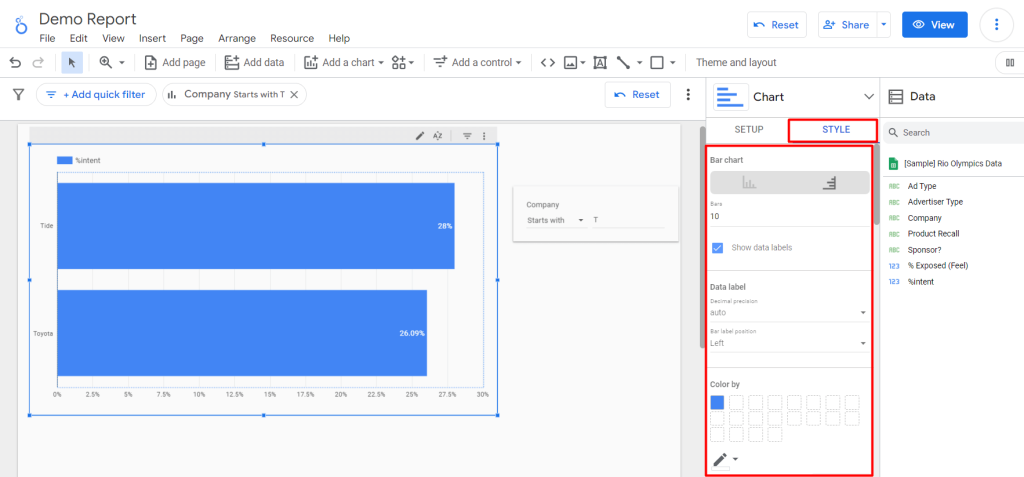Open the line type dropdown arrow
The width and height of the screenshot is (1024, 477).
coord(640,63)
